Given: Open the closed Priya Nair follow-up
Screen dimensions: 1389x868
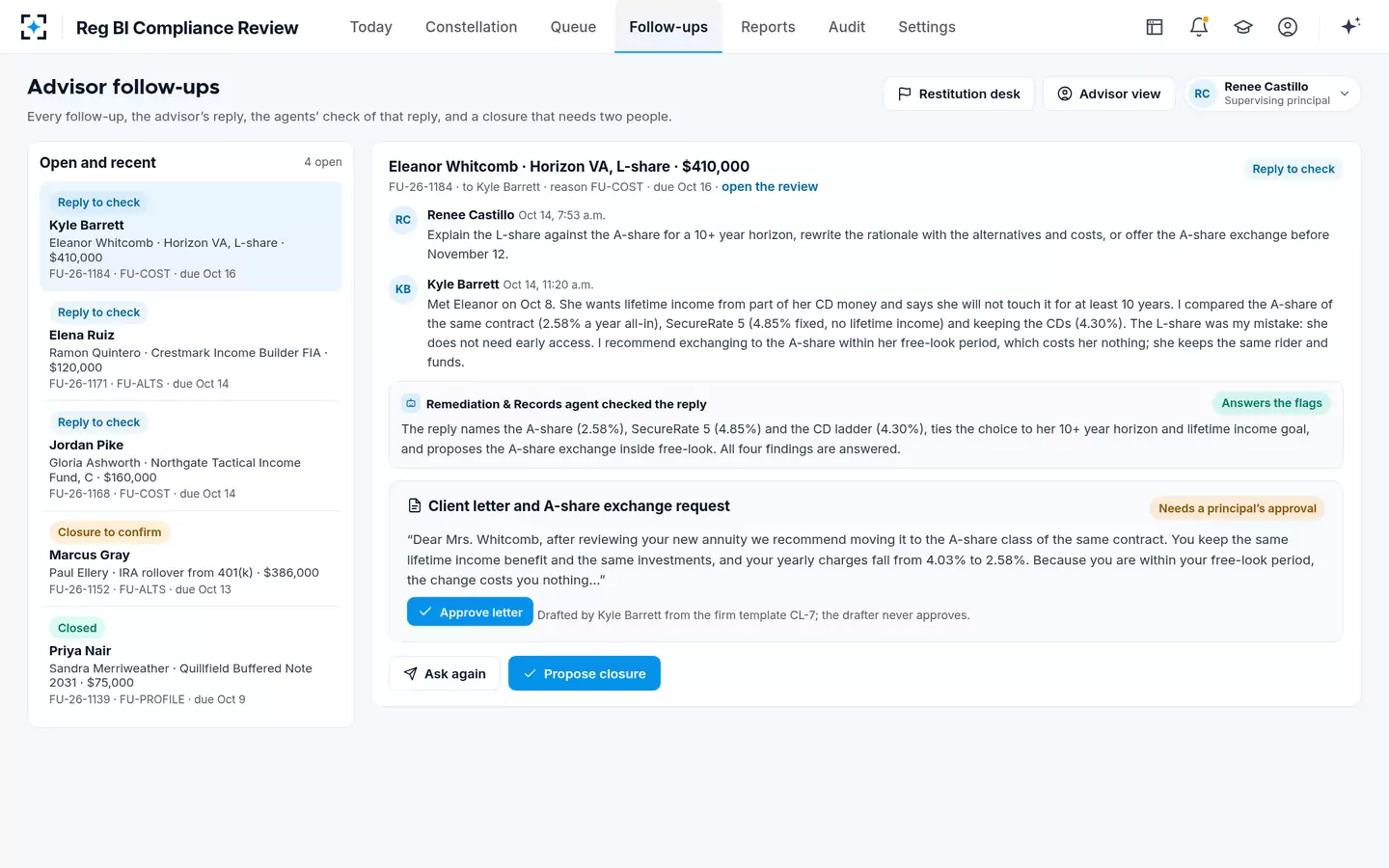Looking at the screenshot, I should click(191, 663).
